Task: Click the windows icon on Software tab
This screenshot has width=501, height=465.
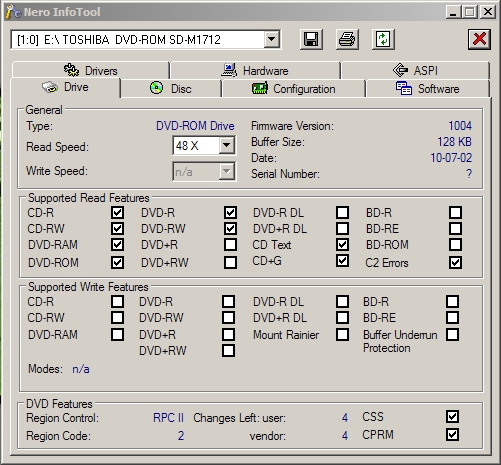Action: point(404,88)
